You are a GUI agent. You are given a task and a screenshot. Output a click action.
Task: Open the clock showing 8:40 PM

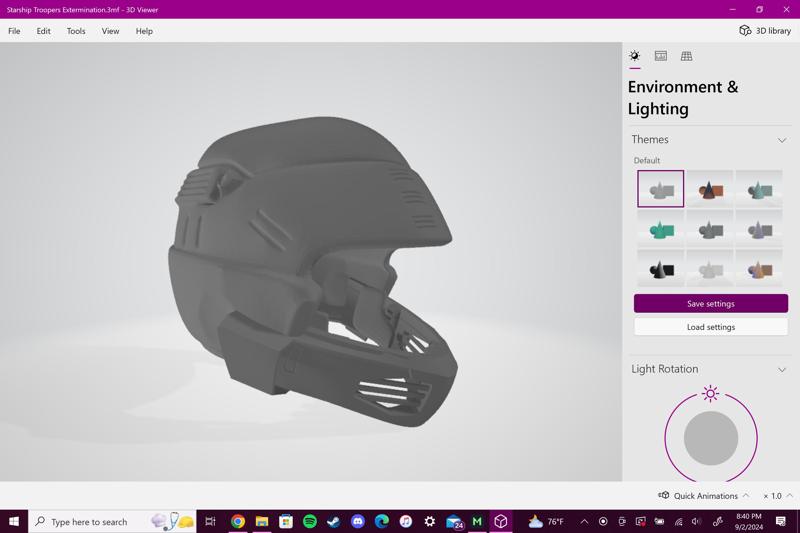748,522
